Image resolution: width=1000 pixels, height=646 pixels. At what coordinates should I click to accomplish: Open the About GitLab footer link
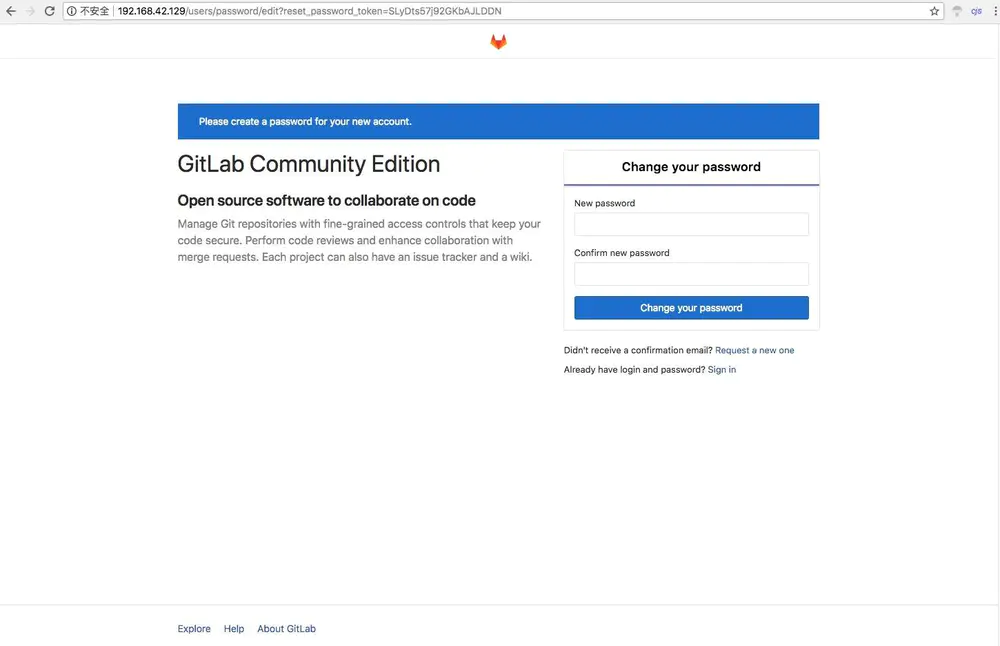286,628
